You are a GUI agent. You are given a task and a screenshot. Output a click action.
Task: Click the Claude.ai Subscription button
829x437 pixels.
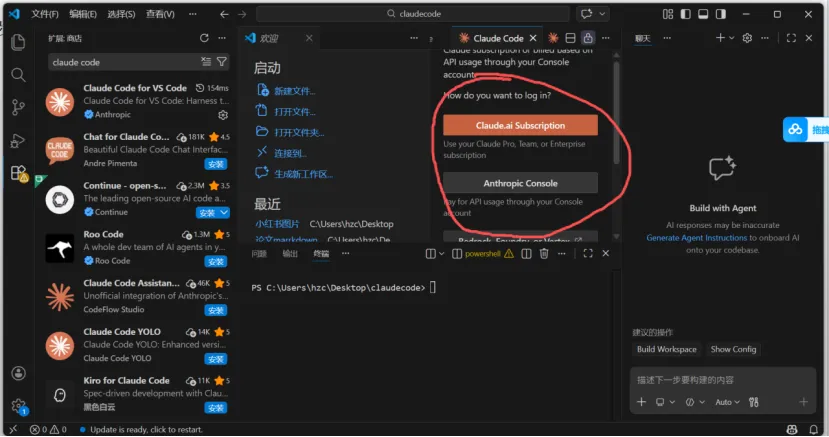tap(520, 125)
